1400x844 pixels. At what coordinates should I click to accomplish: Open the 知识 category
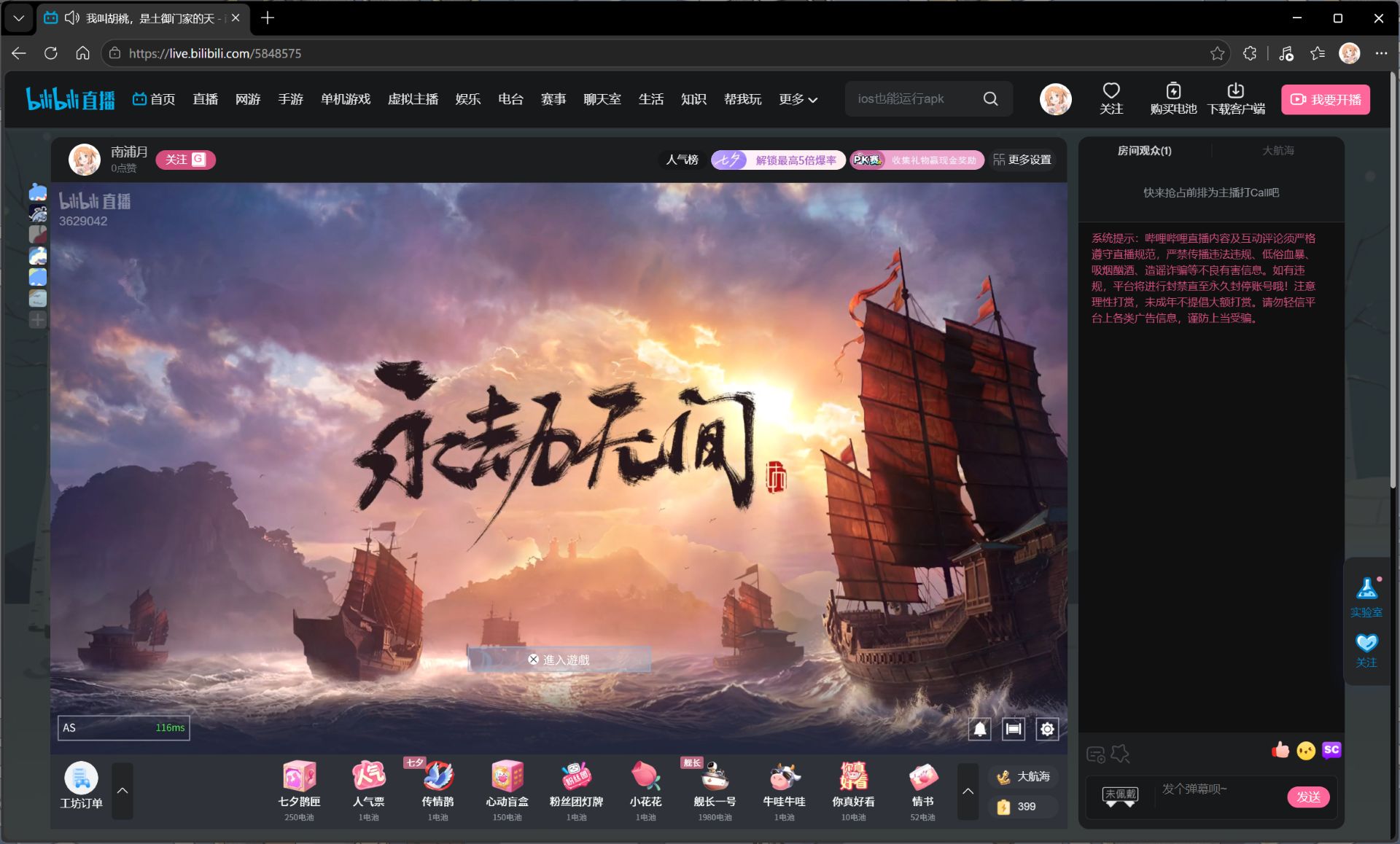coord(693,99)
